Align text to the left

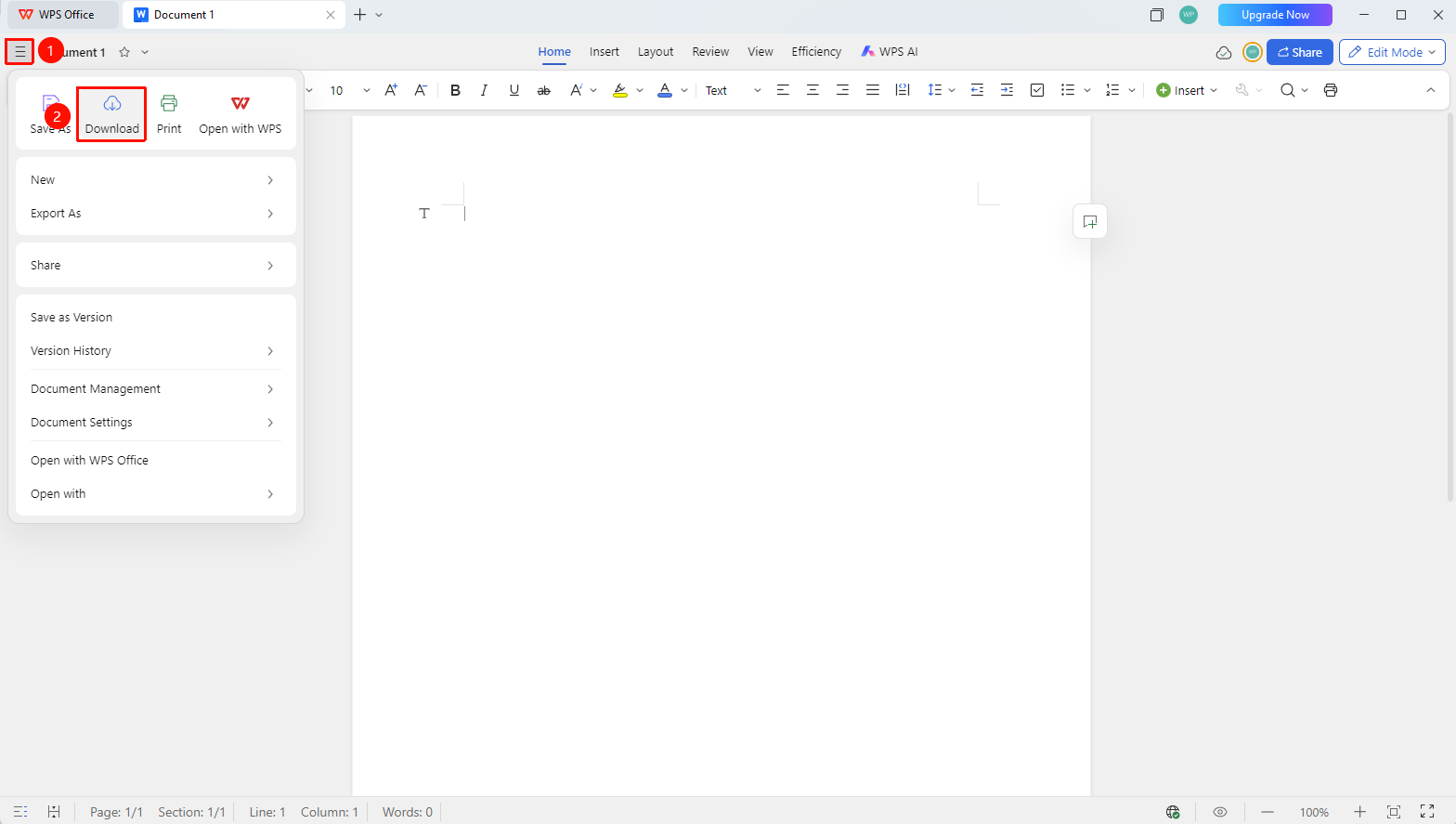pyautogui.click(x=783, y=90)
